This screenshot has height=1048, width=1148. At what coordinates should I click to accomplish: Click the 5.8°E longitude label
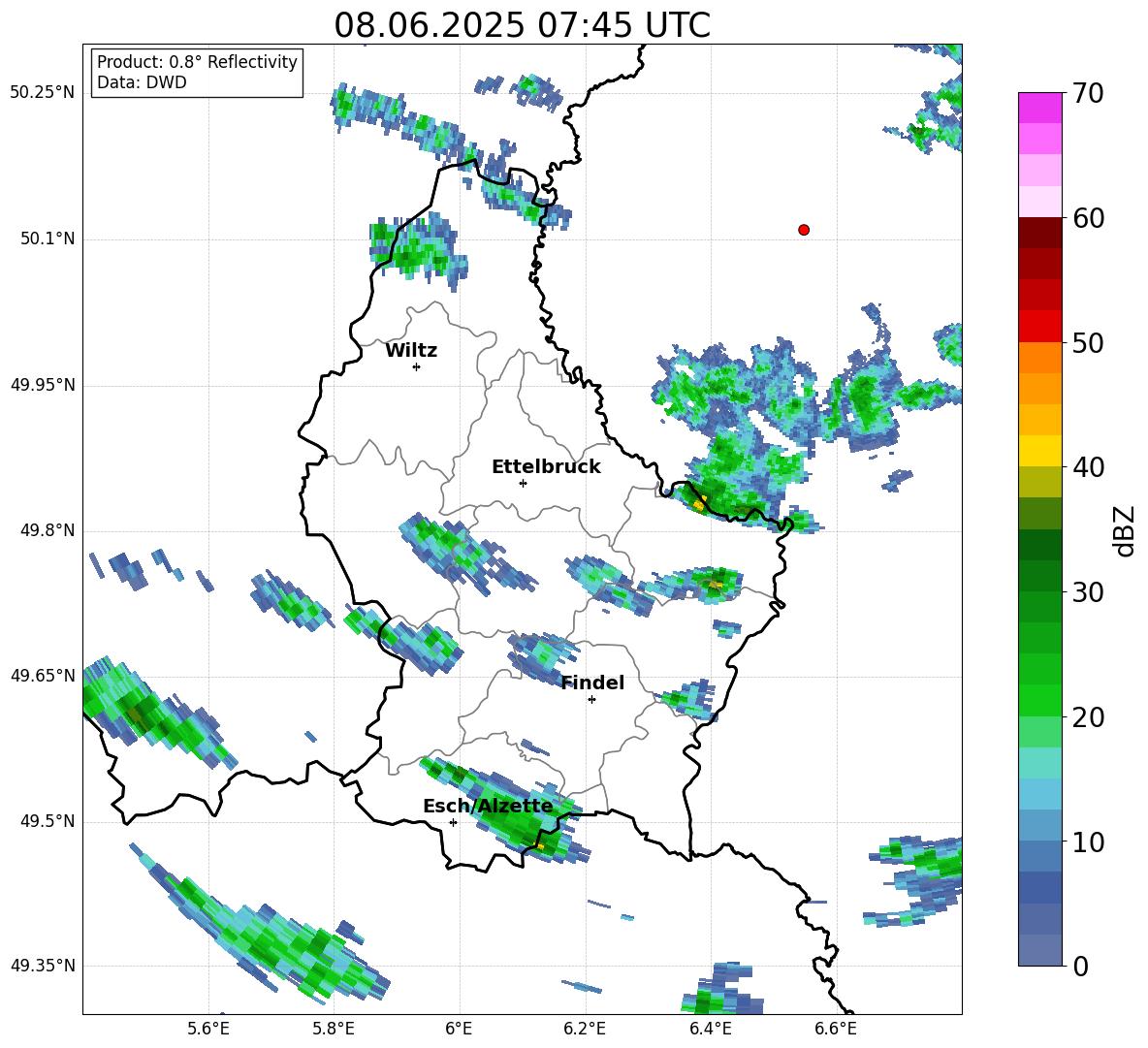(x=334, y=1029)
